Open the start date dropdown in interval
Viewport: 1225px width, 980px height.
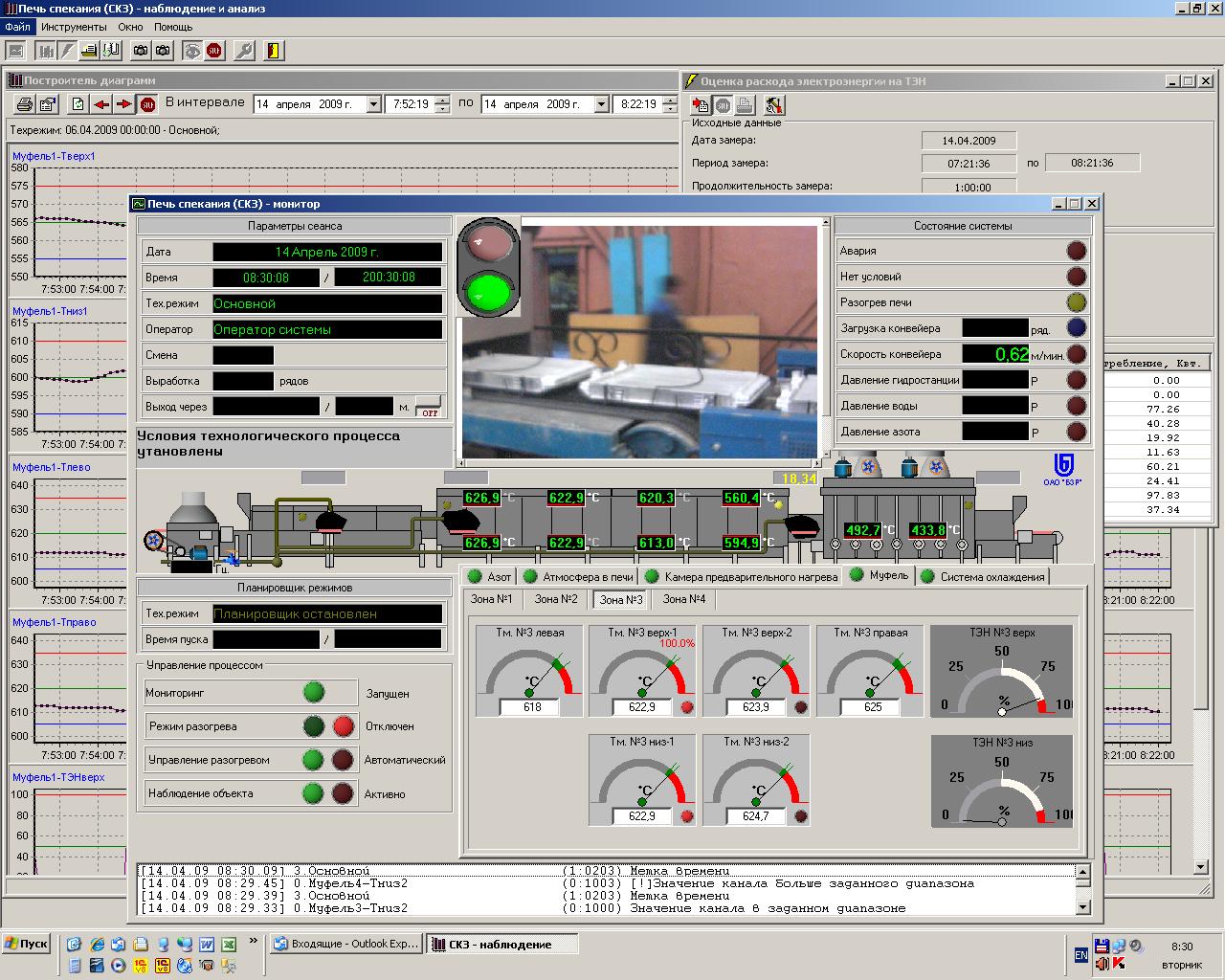pyautogui.click(x=374, y=104)
